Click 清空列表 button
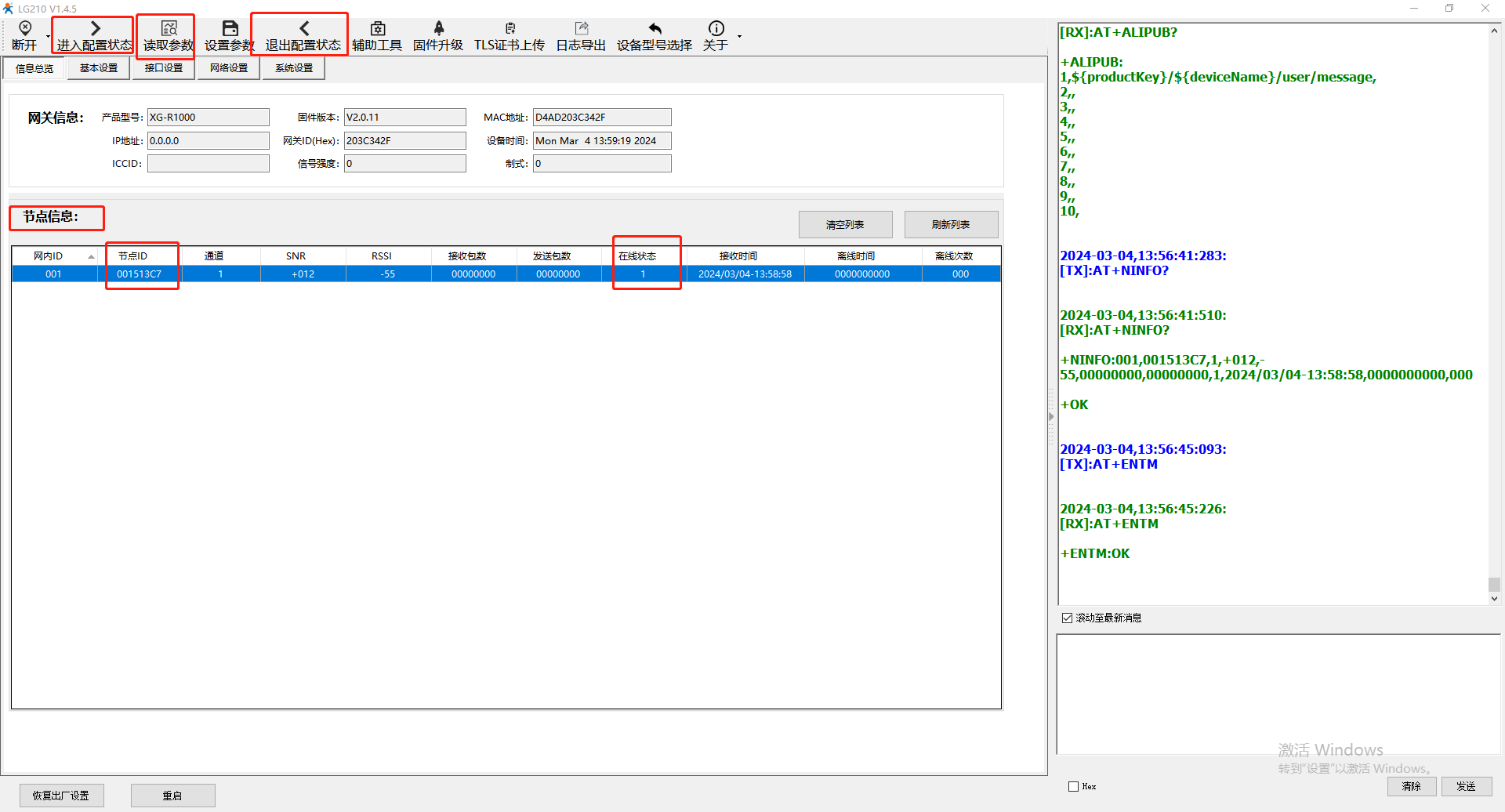The width and height of the screenshot is (1505, 812). tap(845, 224)
